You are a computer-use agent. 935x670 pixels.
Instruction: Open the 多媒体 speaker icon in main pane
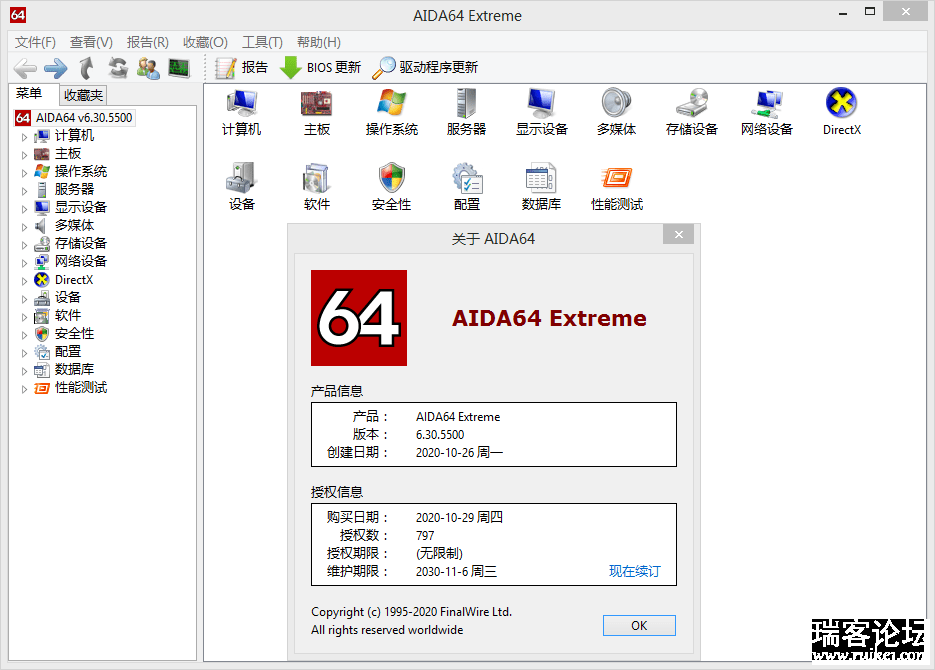(617, 113)
